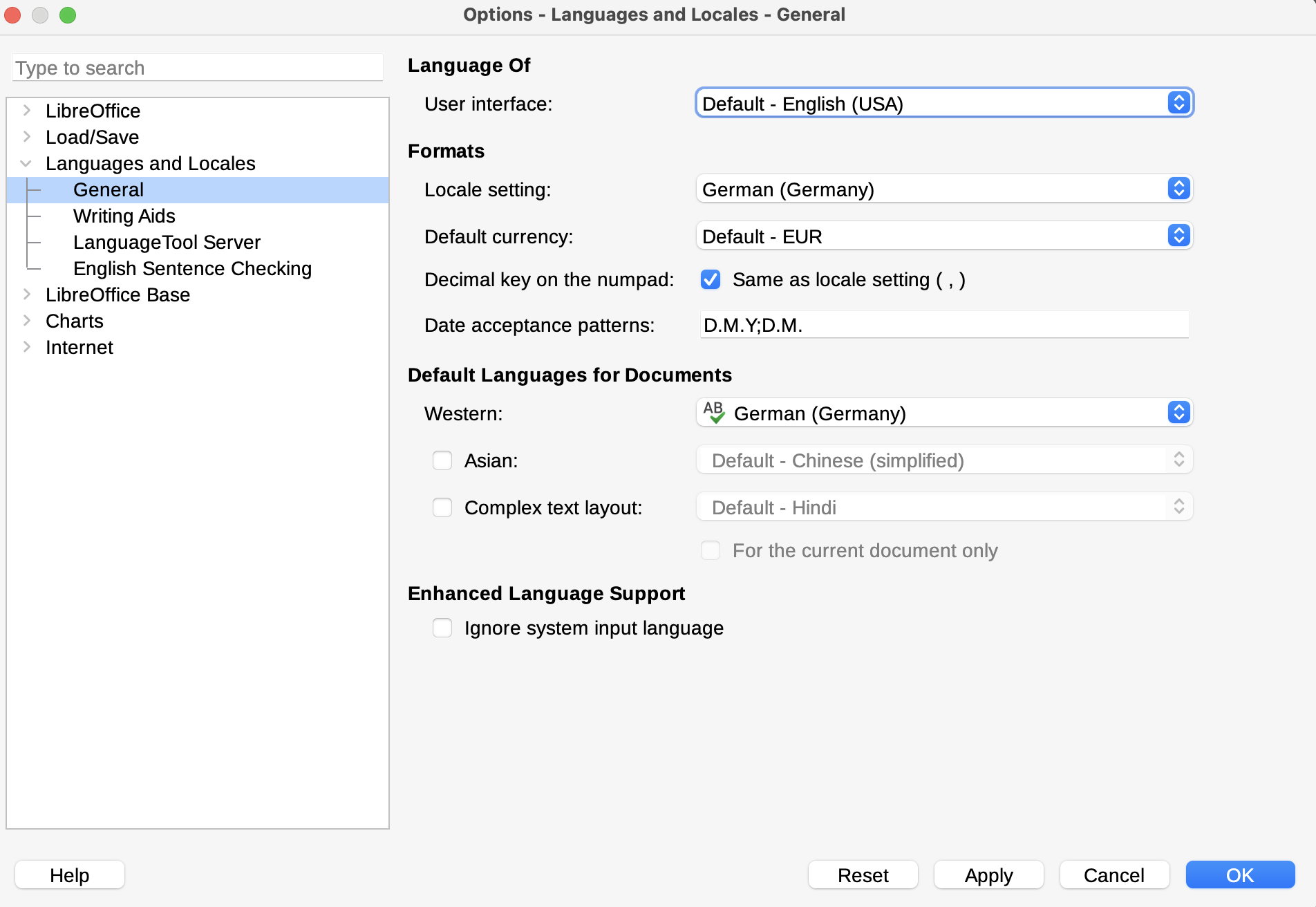Enable the Asian languages checkbox
Image resolution: width=1316 pixels, height=907 pixels.
click(x=442, y=460)
